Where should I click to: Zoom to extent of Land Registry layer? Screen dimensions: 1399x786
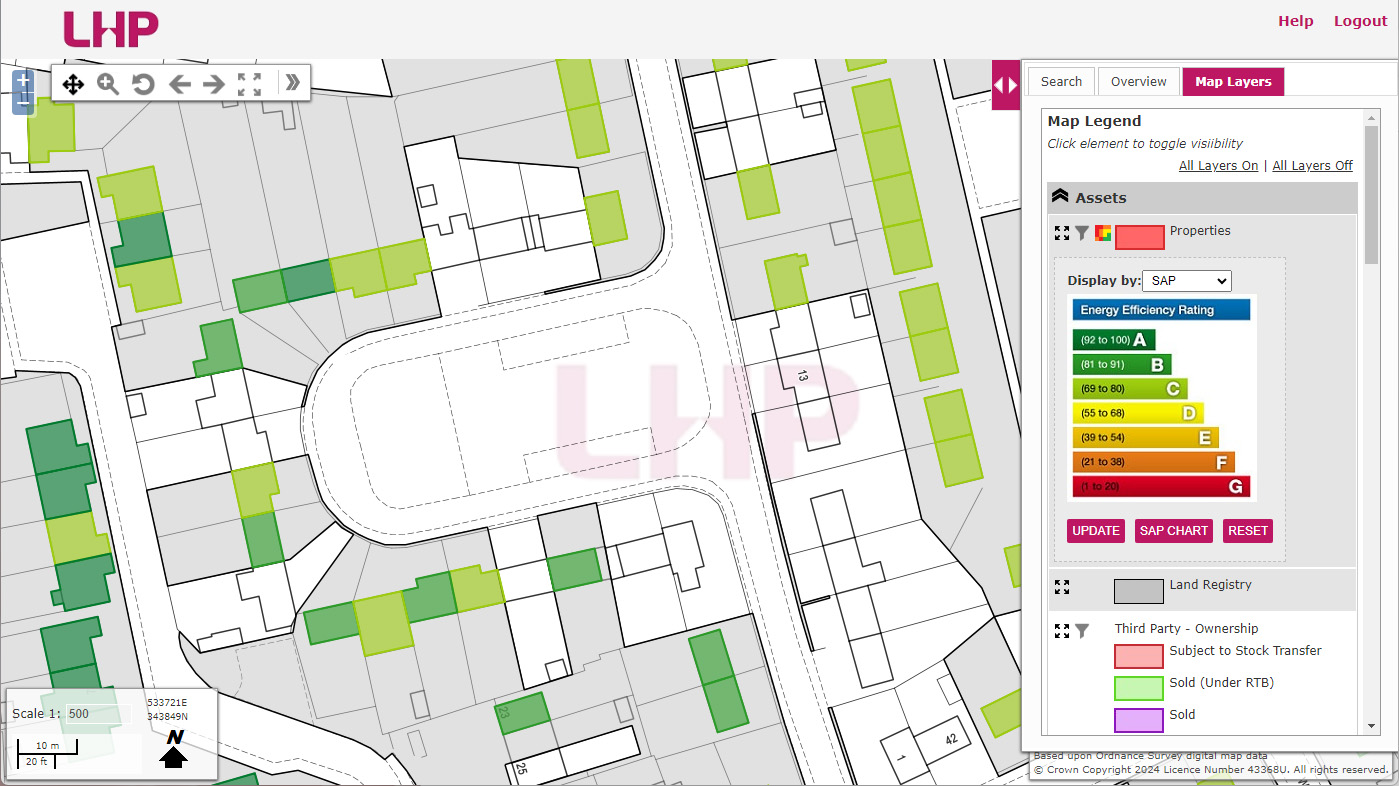(x=1062, y=587)
